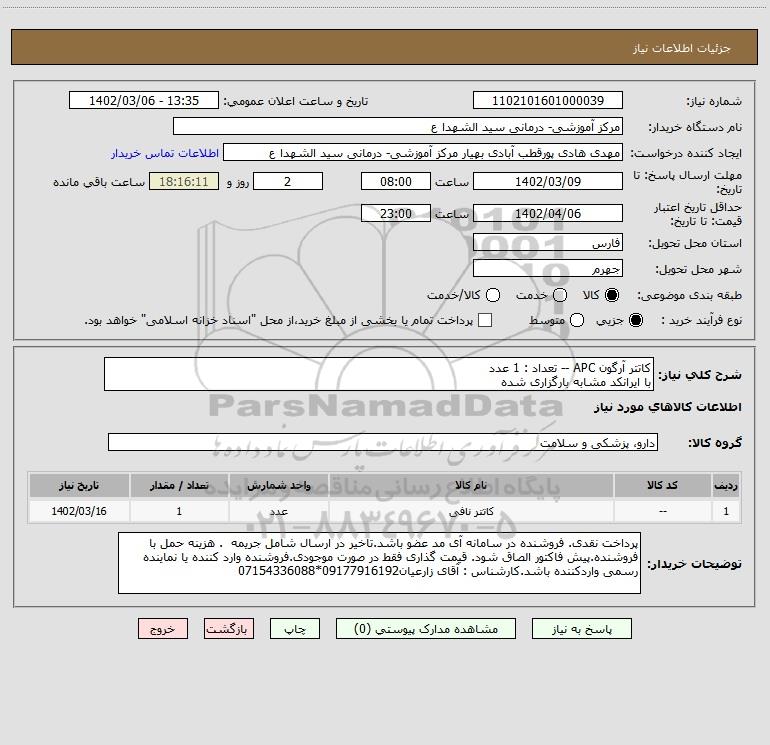The height and width of the screenshot is (745, 770).
Task: Click the validity time field 23:00
Action: (x=396, y=213)
